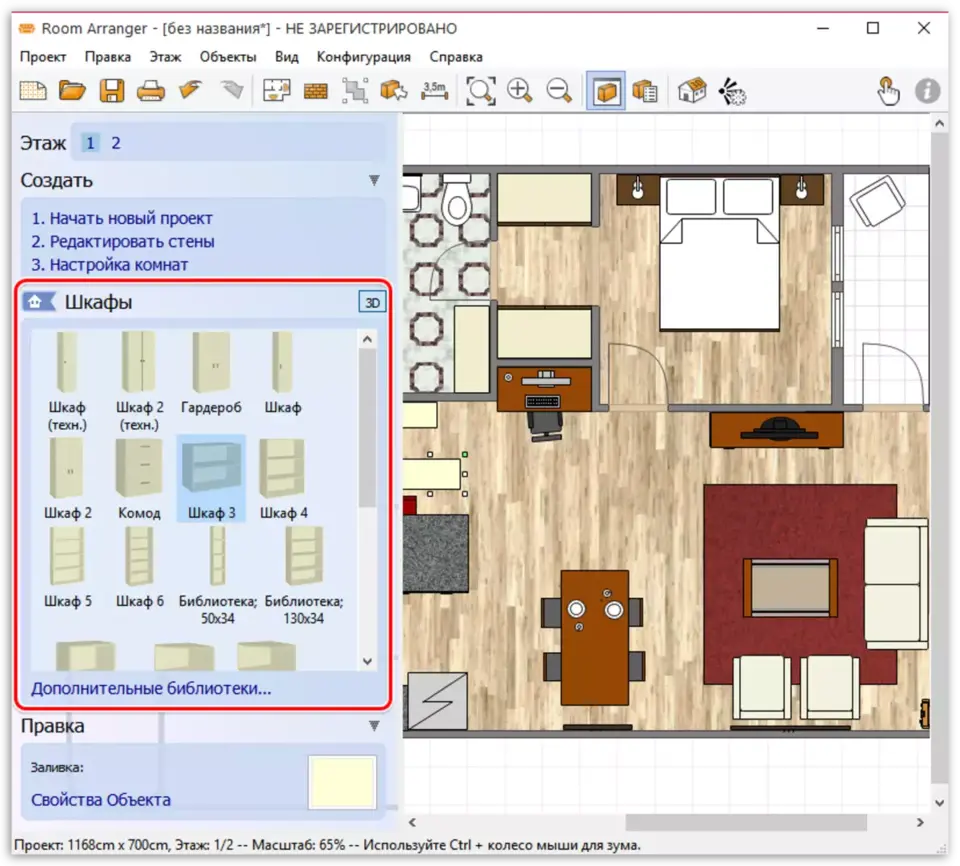Click the zoom to fit magnifier icon
The height and width of the screenshot is (866, 960).
tap(481, 91)
